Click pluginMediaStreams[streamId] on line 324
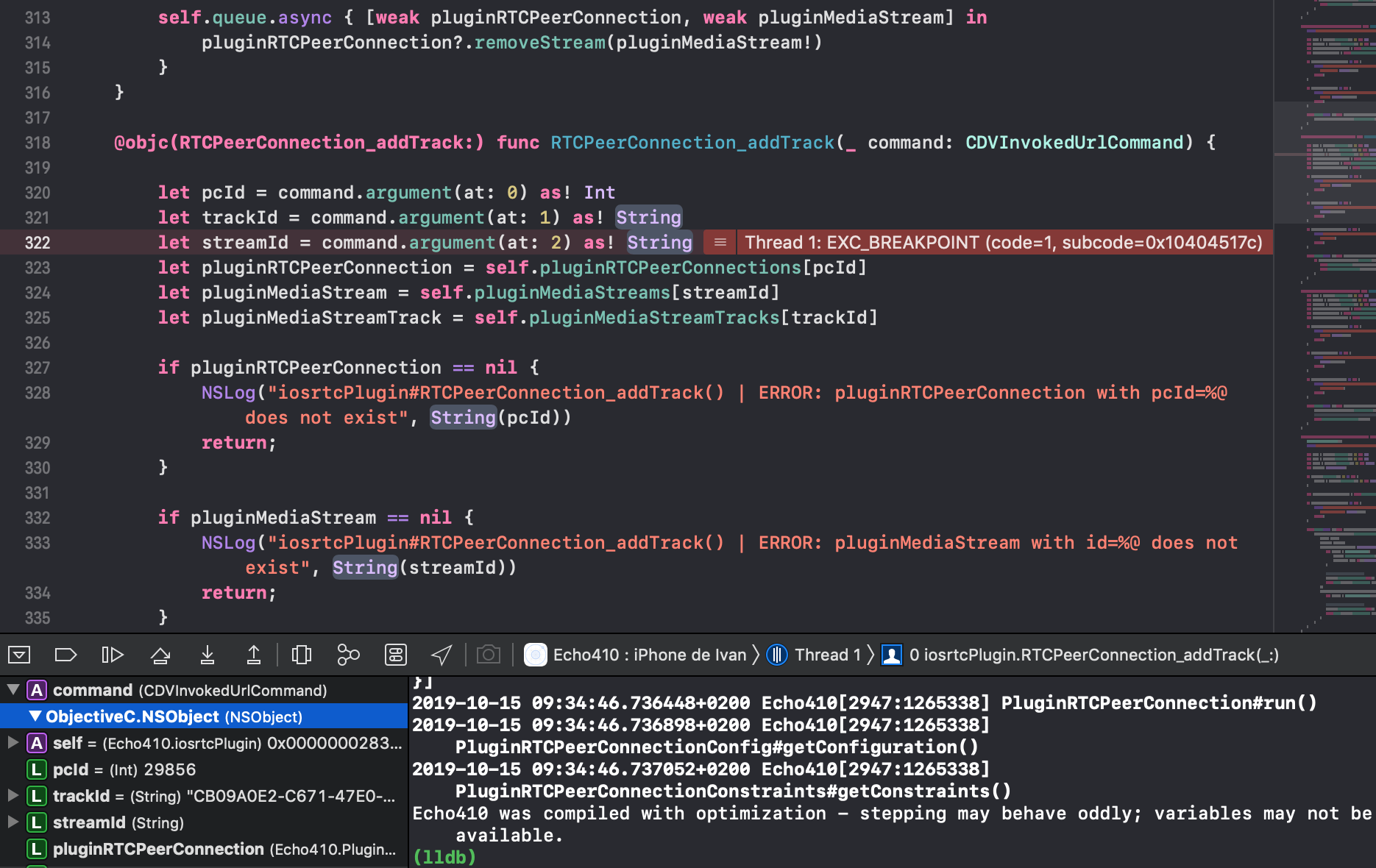1376x868 pixels. click(626, 293)
